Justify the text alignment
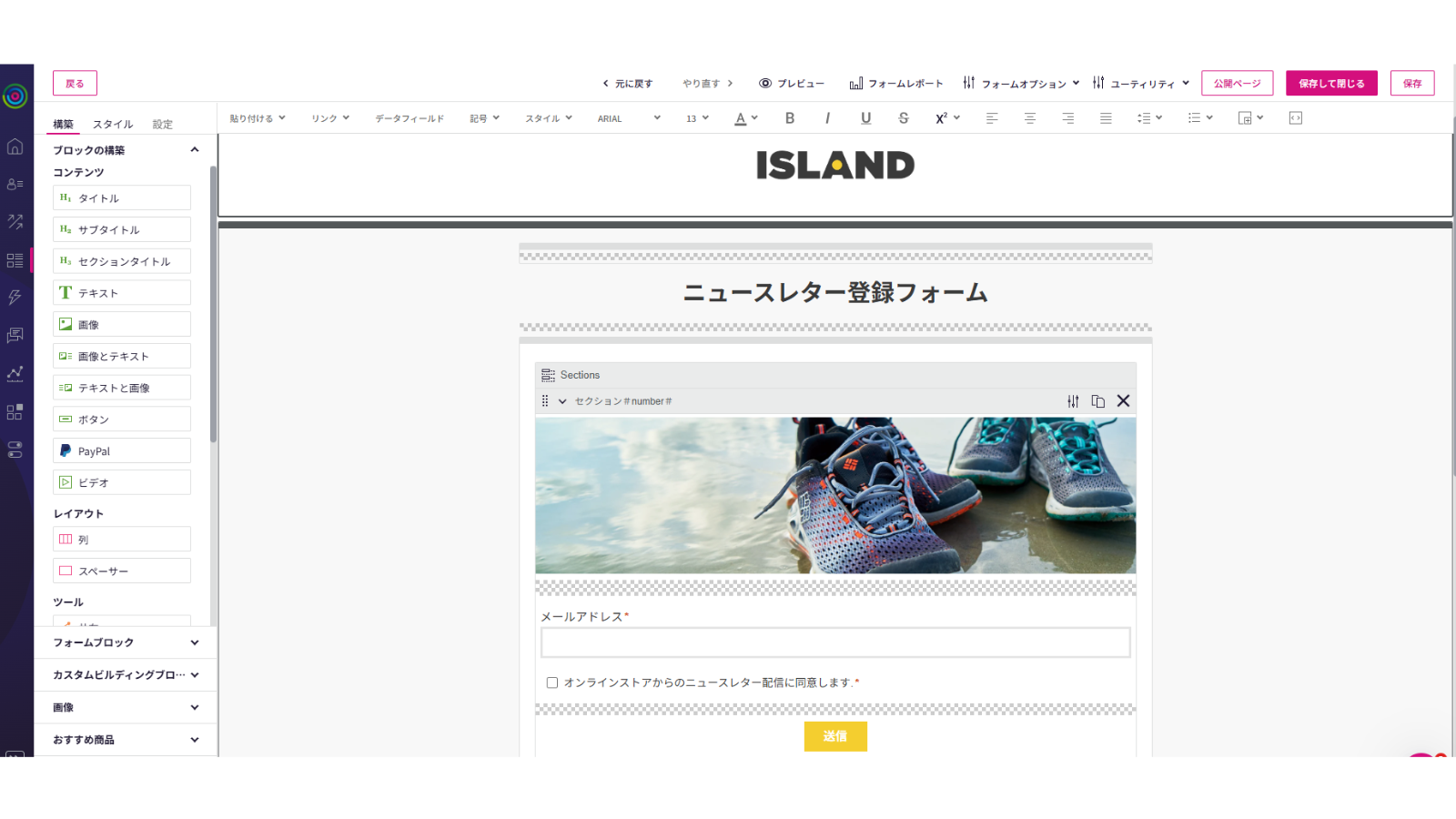The height and width of the screenshot is (819, 1456). pos(1106,118)
